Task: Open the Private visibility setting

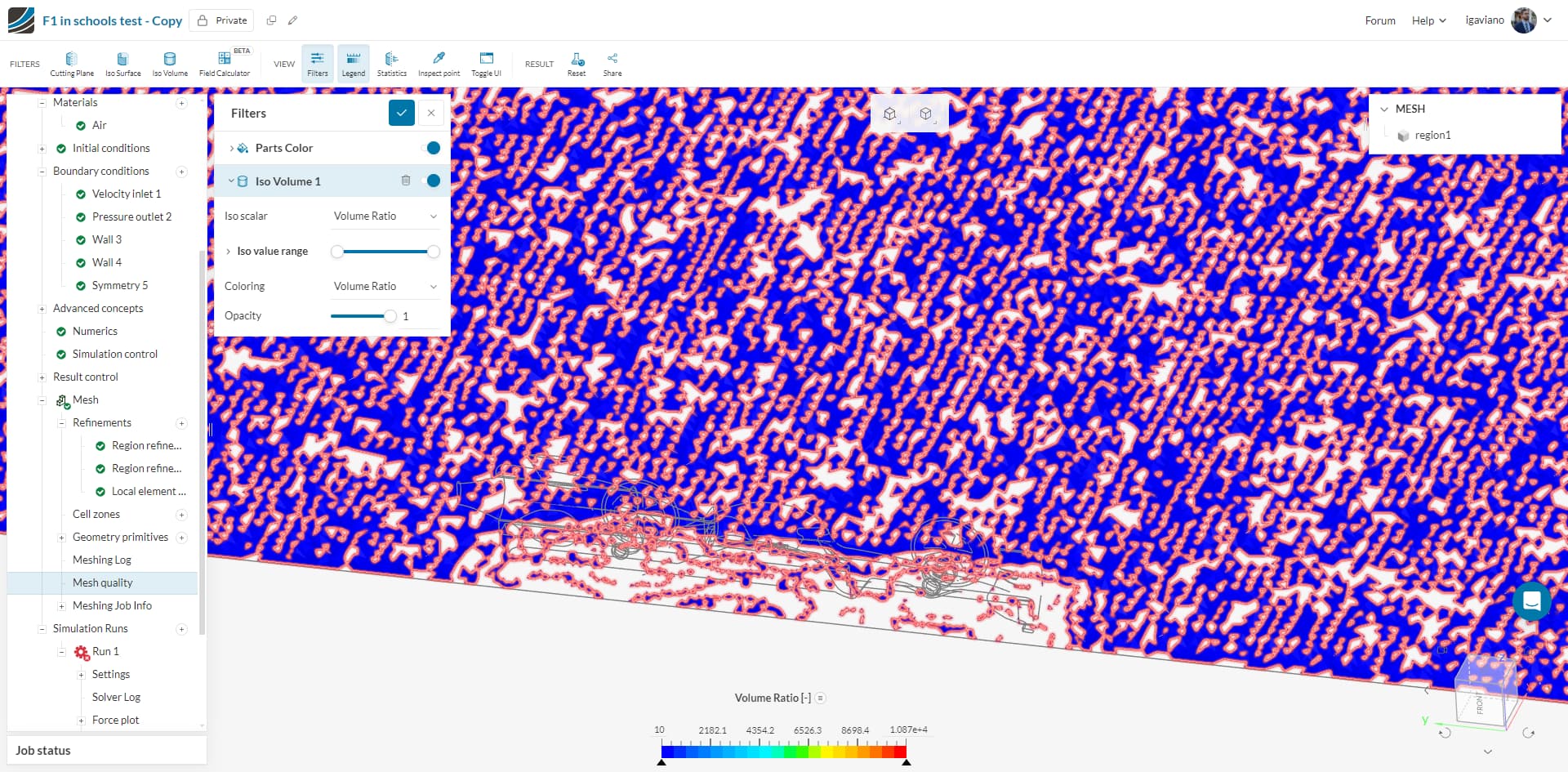Action: tap(221, 20)
